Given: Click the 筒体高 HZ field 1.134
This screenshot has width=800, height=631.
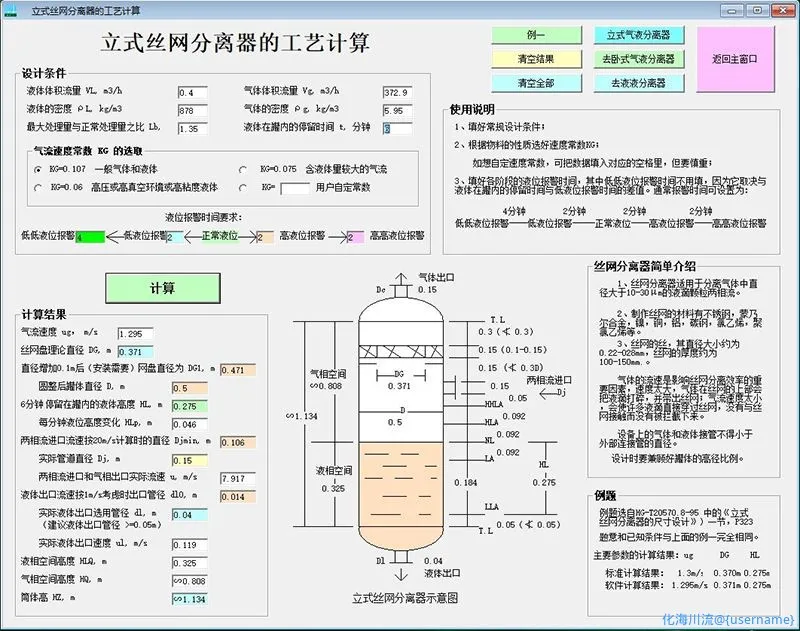Looking at the screenshot, I should click(x=190, y=599).
